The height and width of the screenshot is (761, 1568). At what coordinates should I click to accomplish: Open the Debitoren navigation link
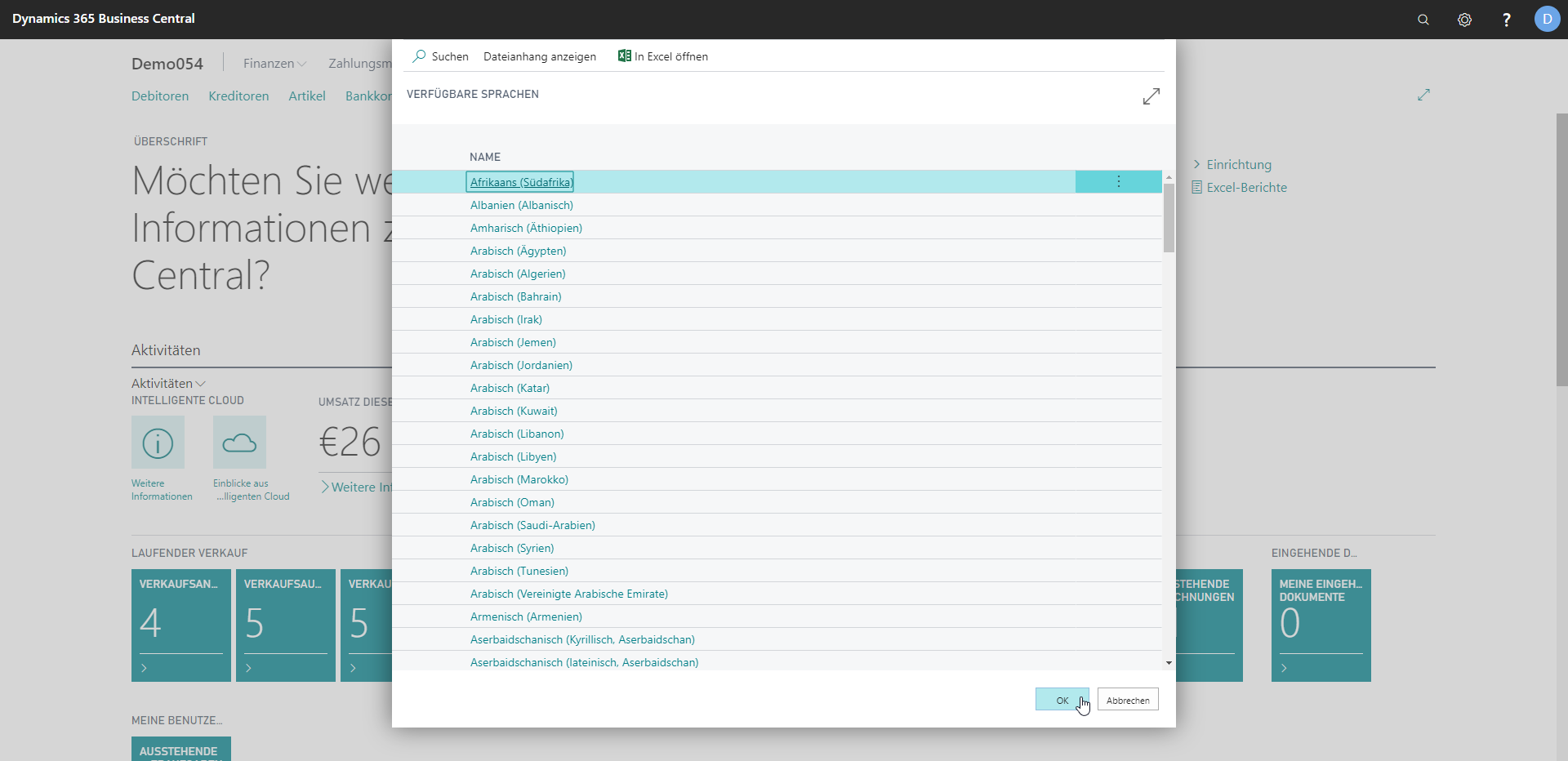(160, 96)
